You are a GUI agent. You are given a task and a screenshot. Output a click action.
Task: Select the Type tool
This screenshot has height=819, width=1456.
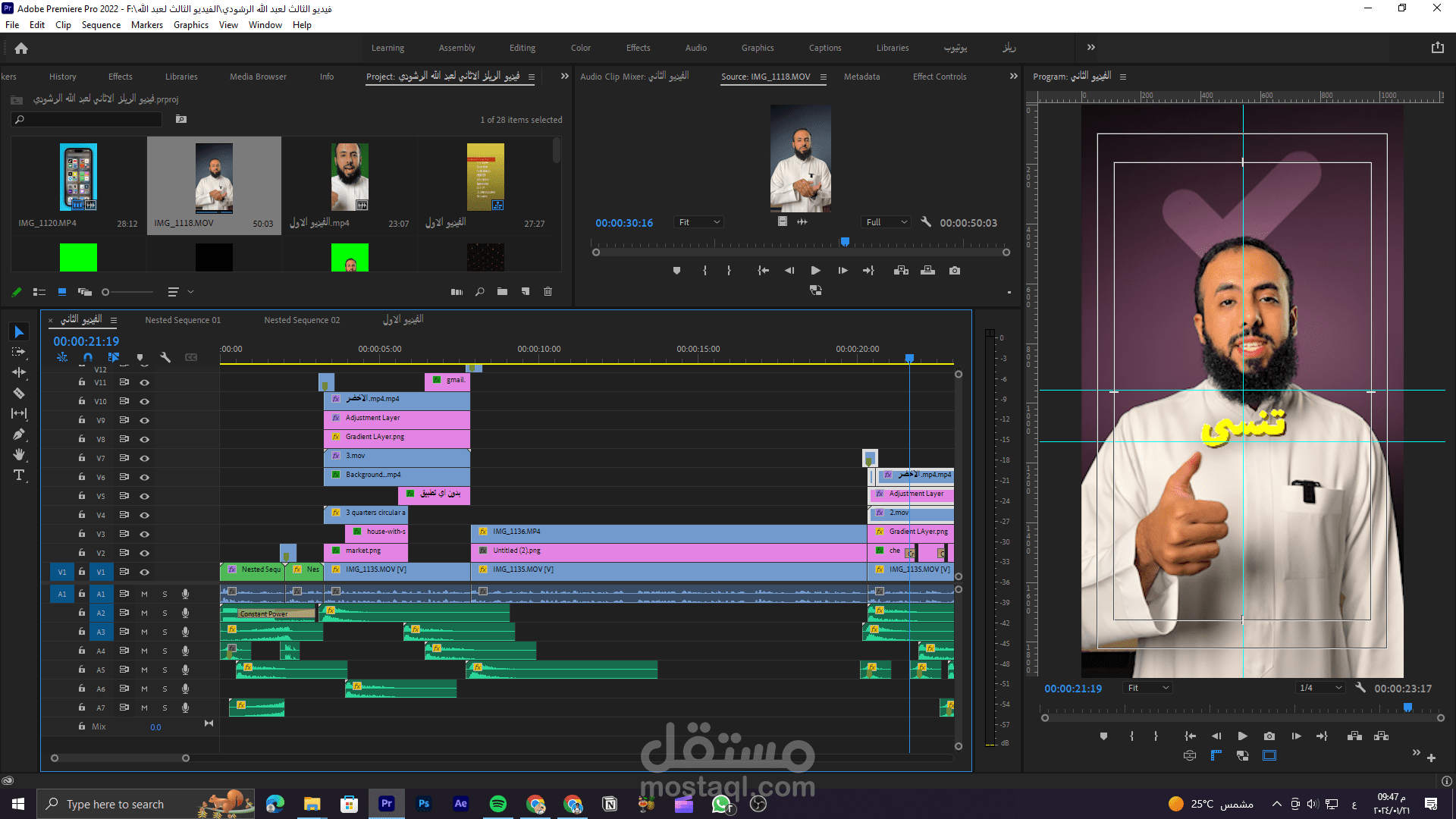pos(19,475)
